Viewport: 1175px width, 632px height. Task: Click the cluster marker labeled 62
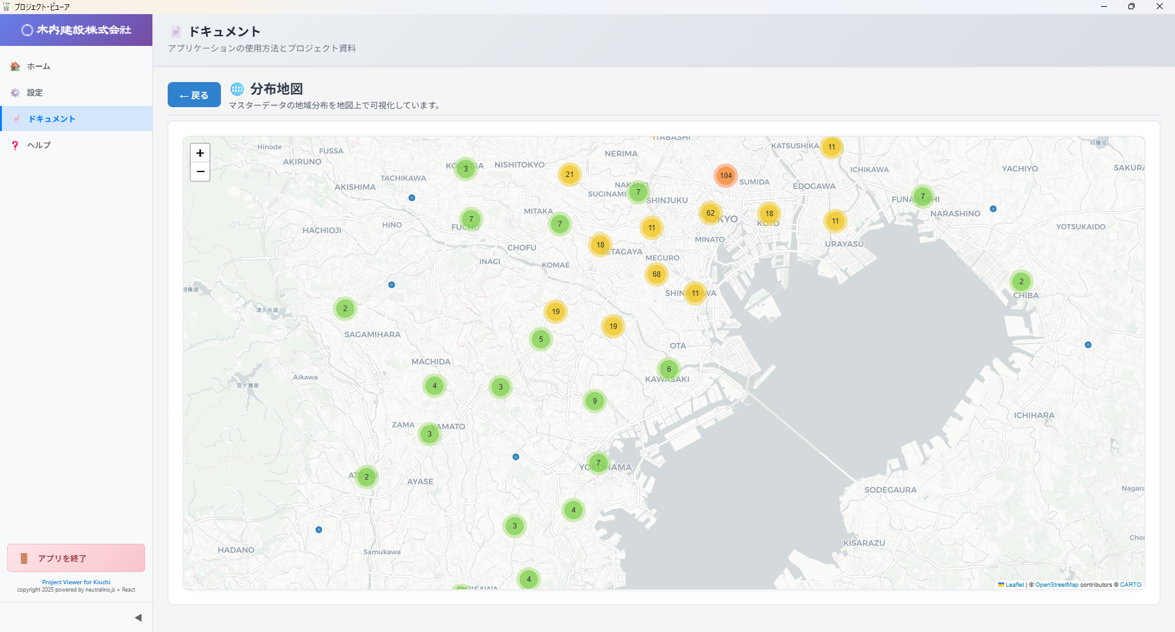point(710,213)
